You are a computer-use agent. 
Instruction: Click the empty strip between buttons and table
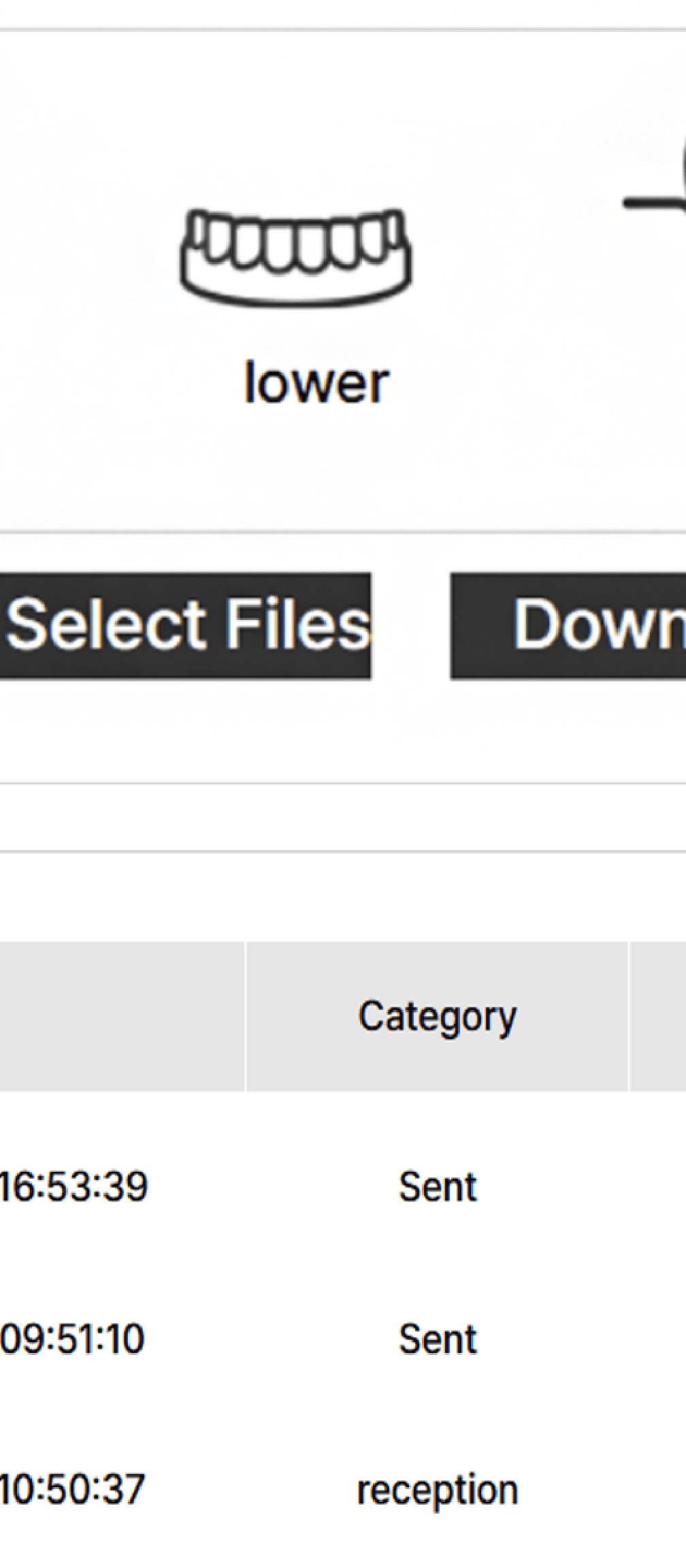point(340,817)
